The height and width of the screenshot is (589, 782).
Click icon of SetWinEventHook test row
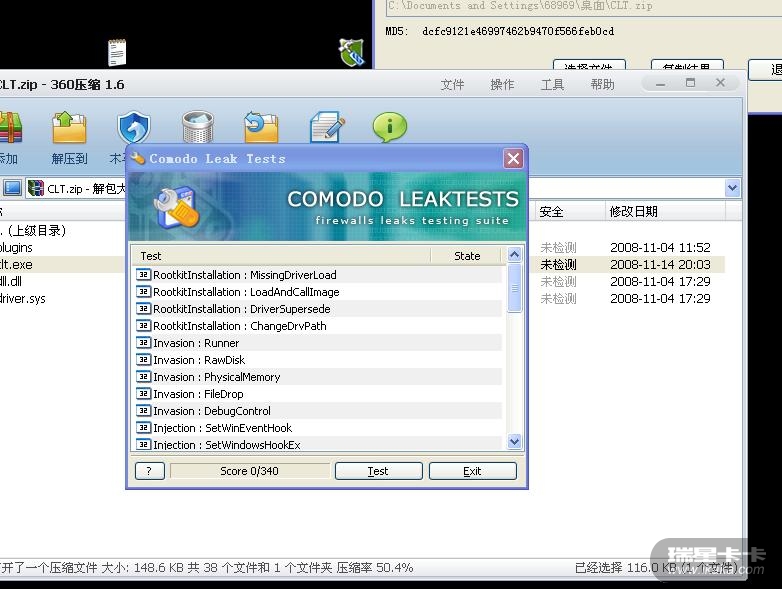(x=143, y=427)
